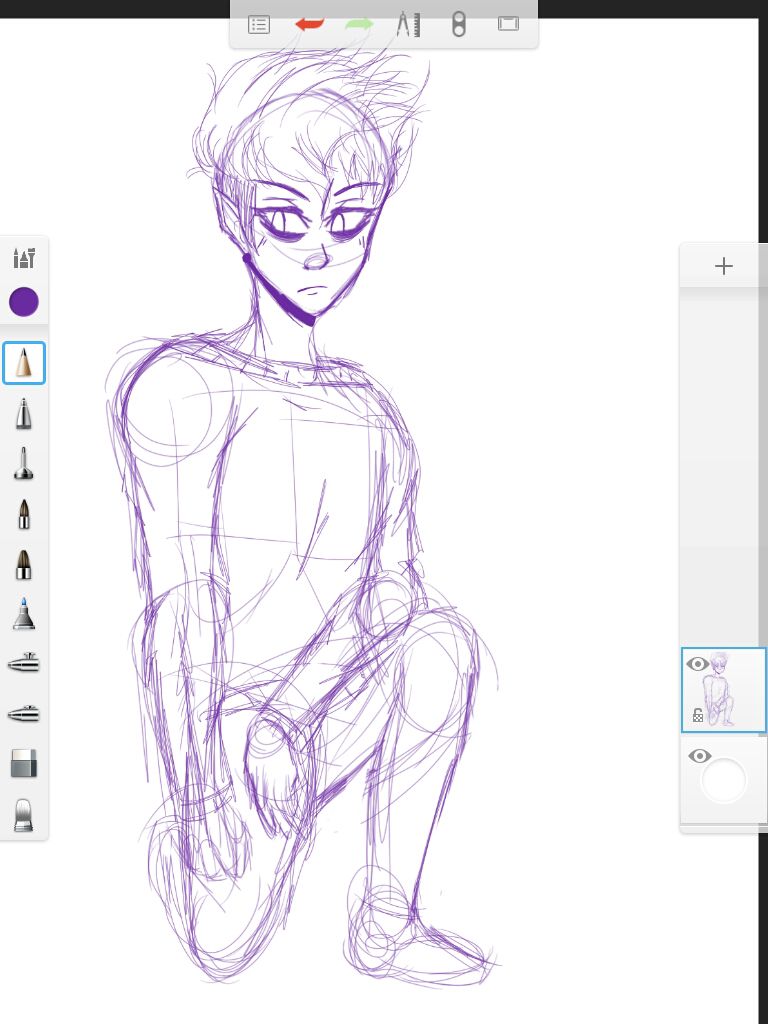
Task: Undo last stroke with red arrow
Action: pyautogui.click(x=310, y=25)
